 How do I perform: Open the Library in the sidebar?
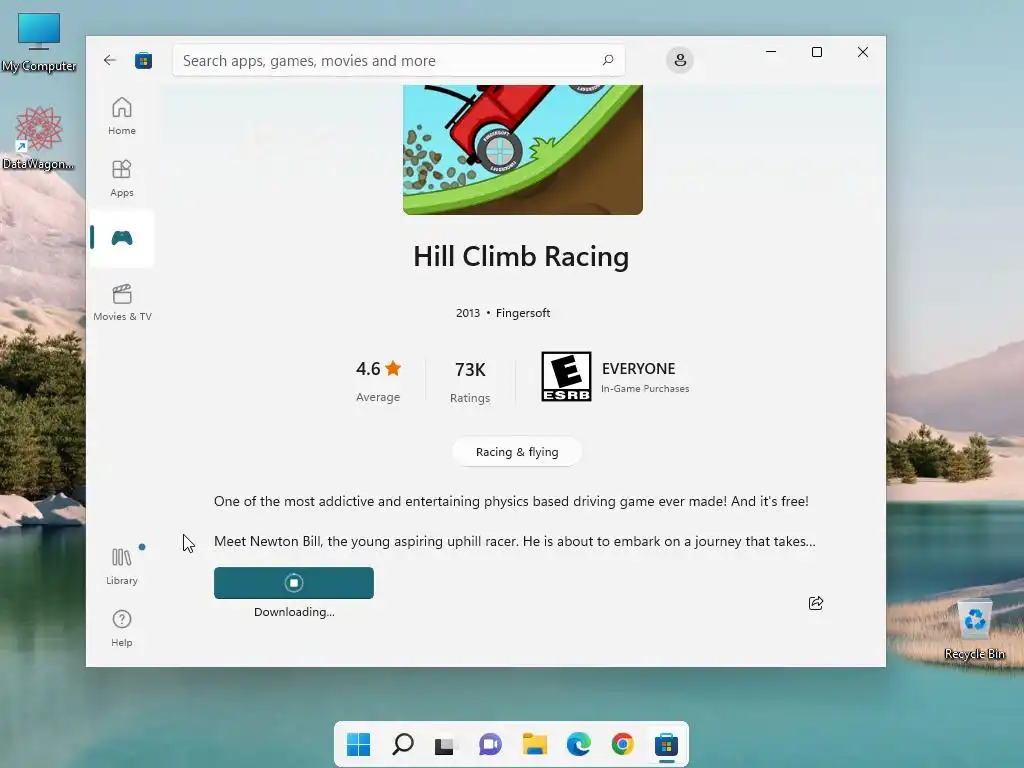[x=122, y=566]
